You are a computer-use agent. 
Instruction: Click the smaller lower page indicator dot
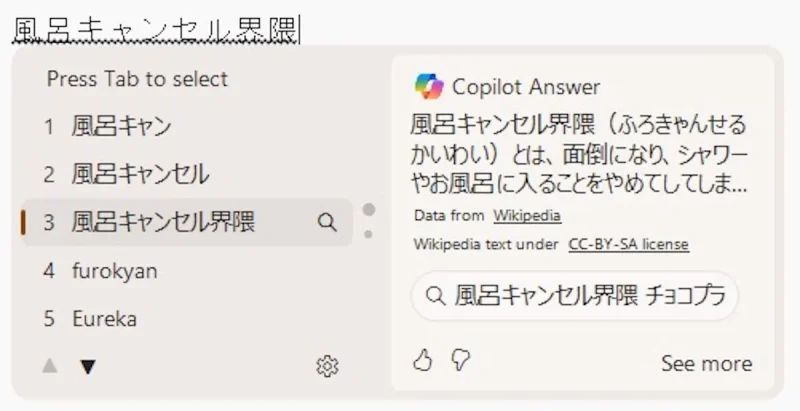click(x=368, y=234)
